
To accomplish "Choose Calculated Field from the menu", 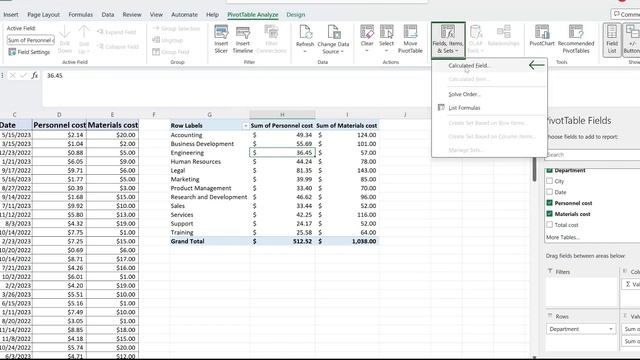I will [468, 66].
